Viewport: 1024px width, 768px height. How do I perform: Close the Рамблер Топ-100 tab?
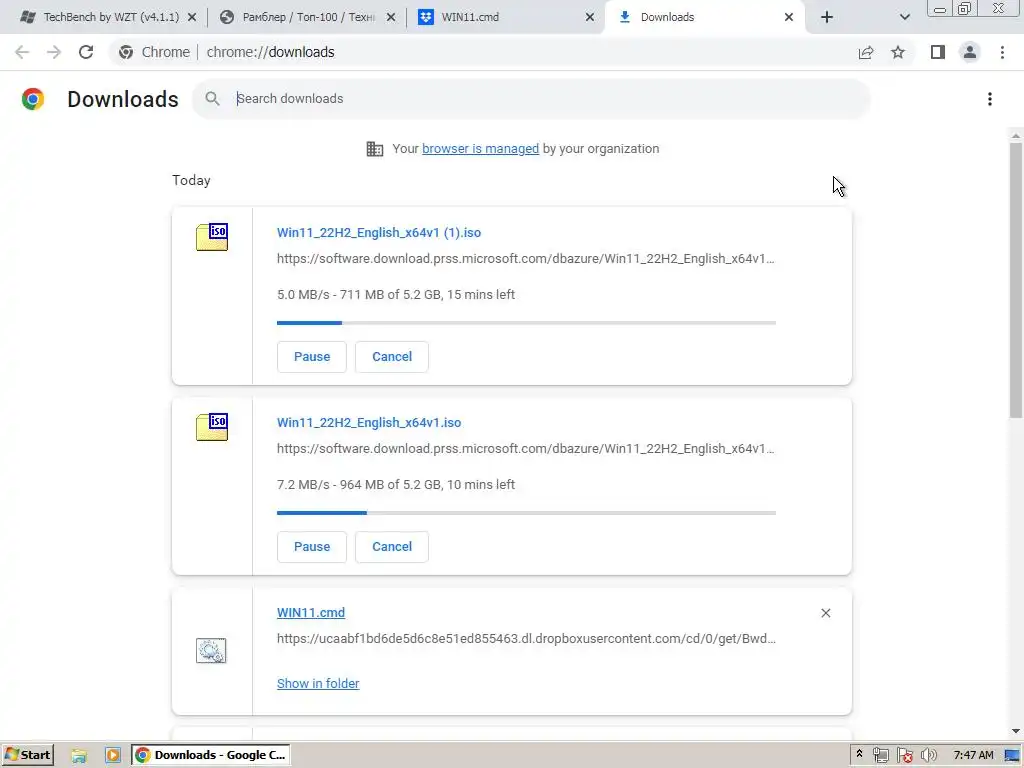pyautogui.click(x=391, y=17)
